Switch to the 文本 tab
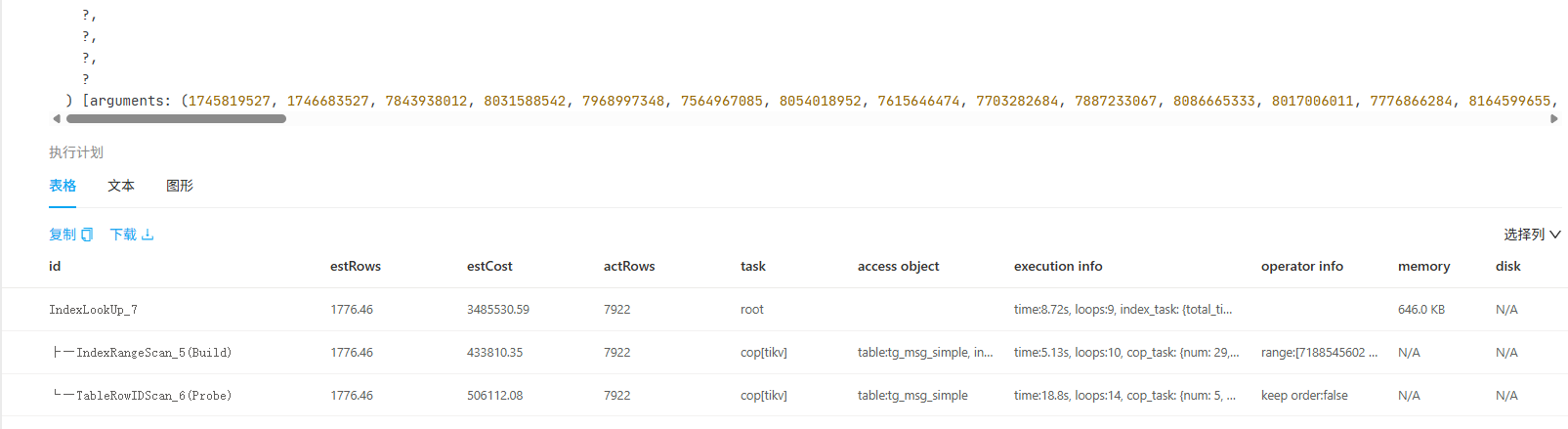The height and width of the screenshot is (429, 1568). pos(121,186)
